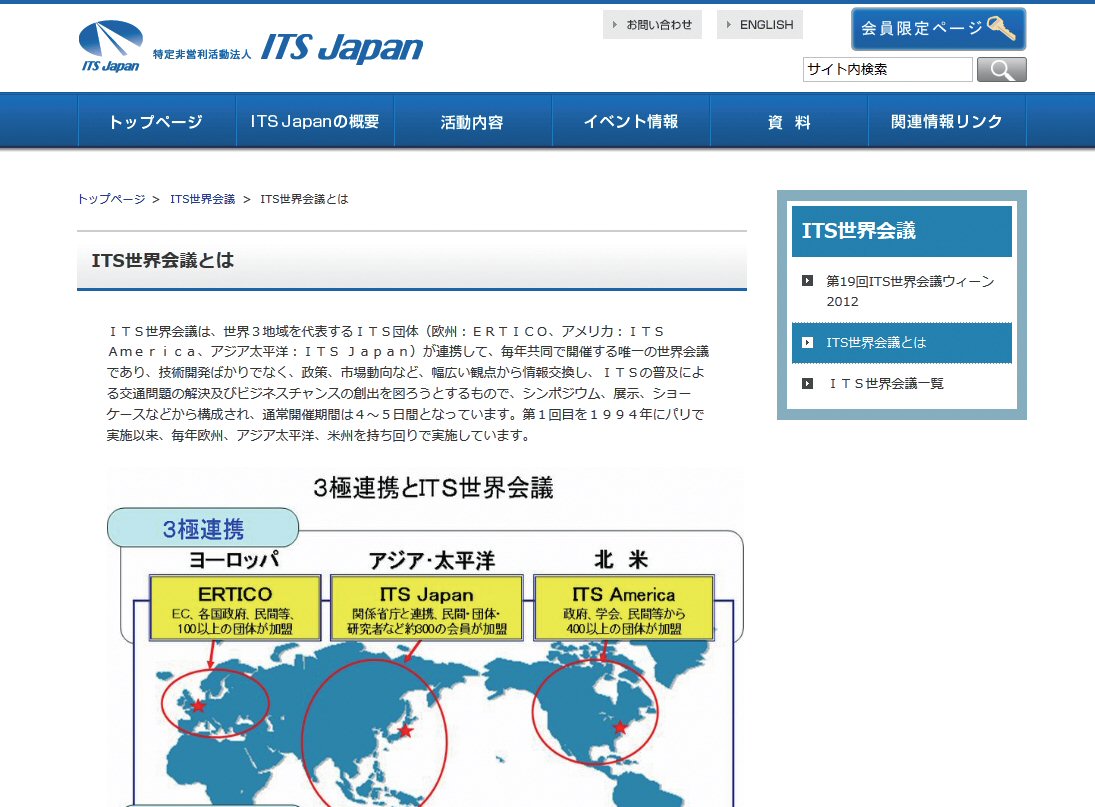Click the ITS世界会議とは page heading

163,260
